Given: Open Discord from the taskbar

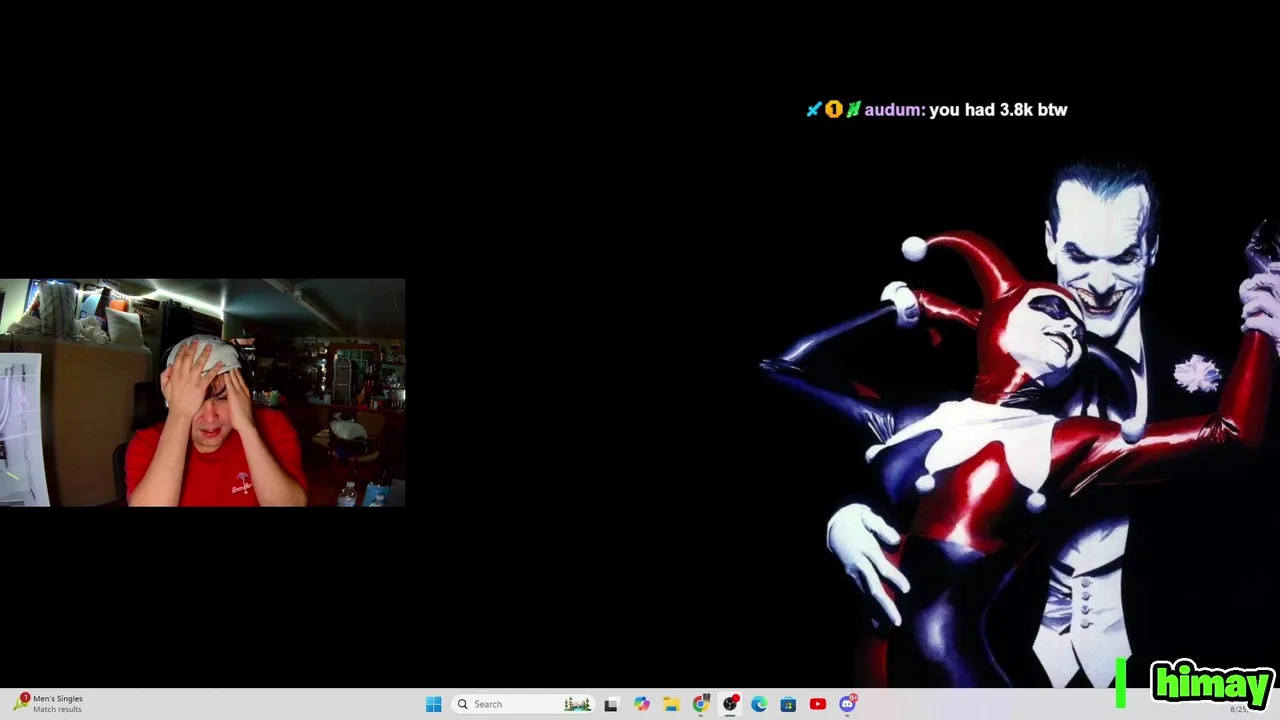Looking at the screenshot, I should [x=848, y=704].
